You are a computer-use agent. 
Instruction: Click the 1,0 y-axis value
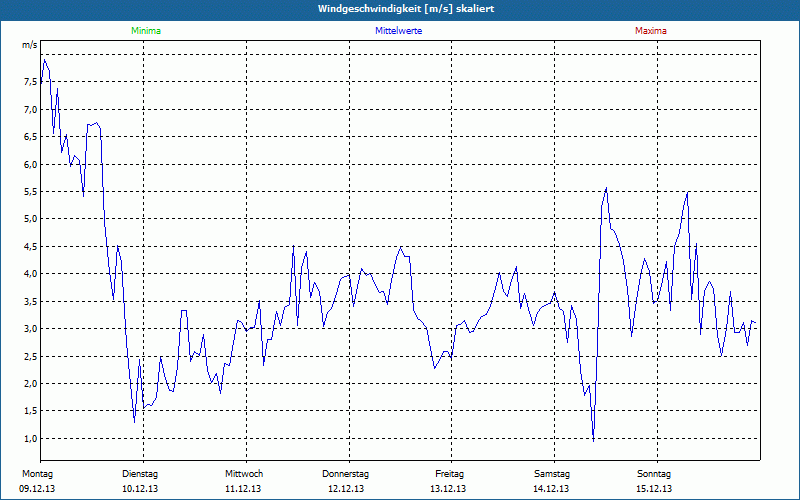pyautogui.click(x=31, y=439)
